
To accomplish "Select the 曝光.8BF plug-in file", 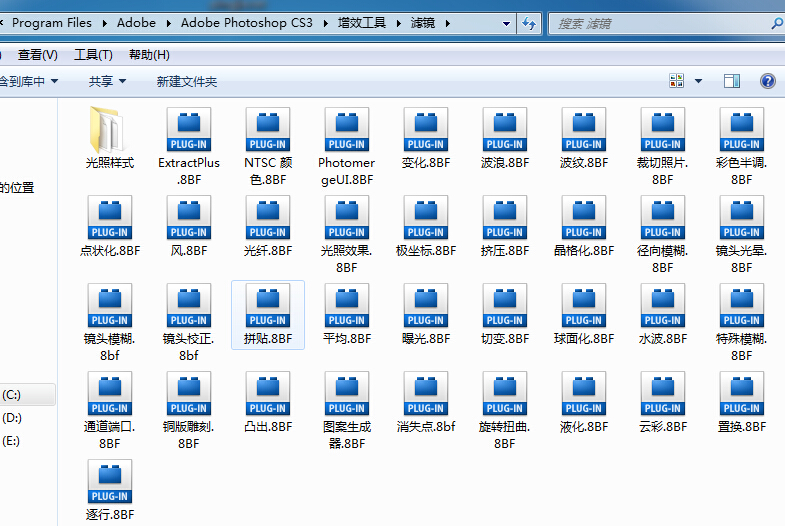I will pos(426,313).
